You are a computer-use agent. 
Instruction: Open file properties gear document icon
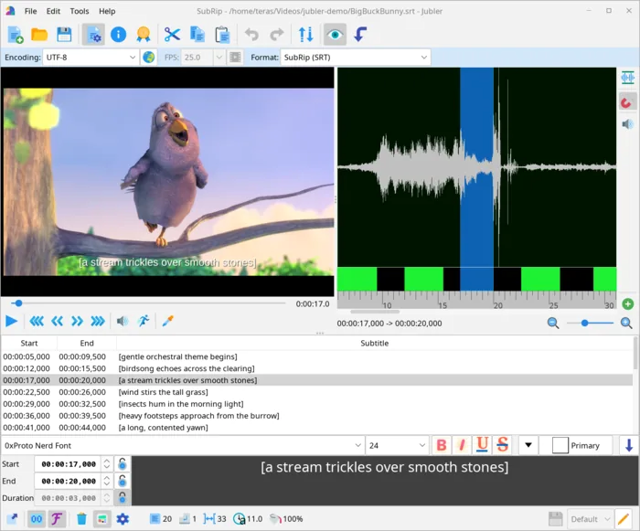tap(93, 34)
